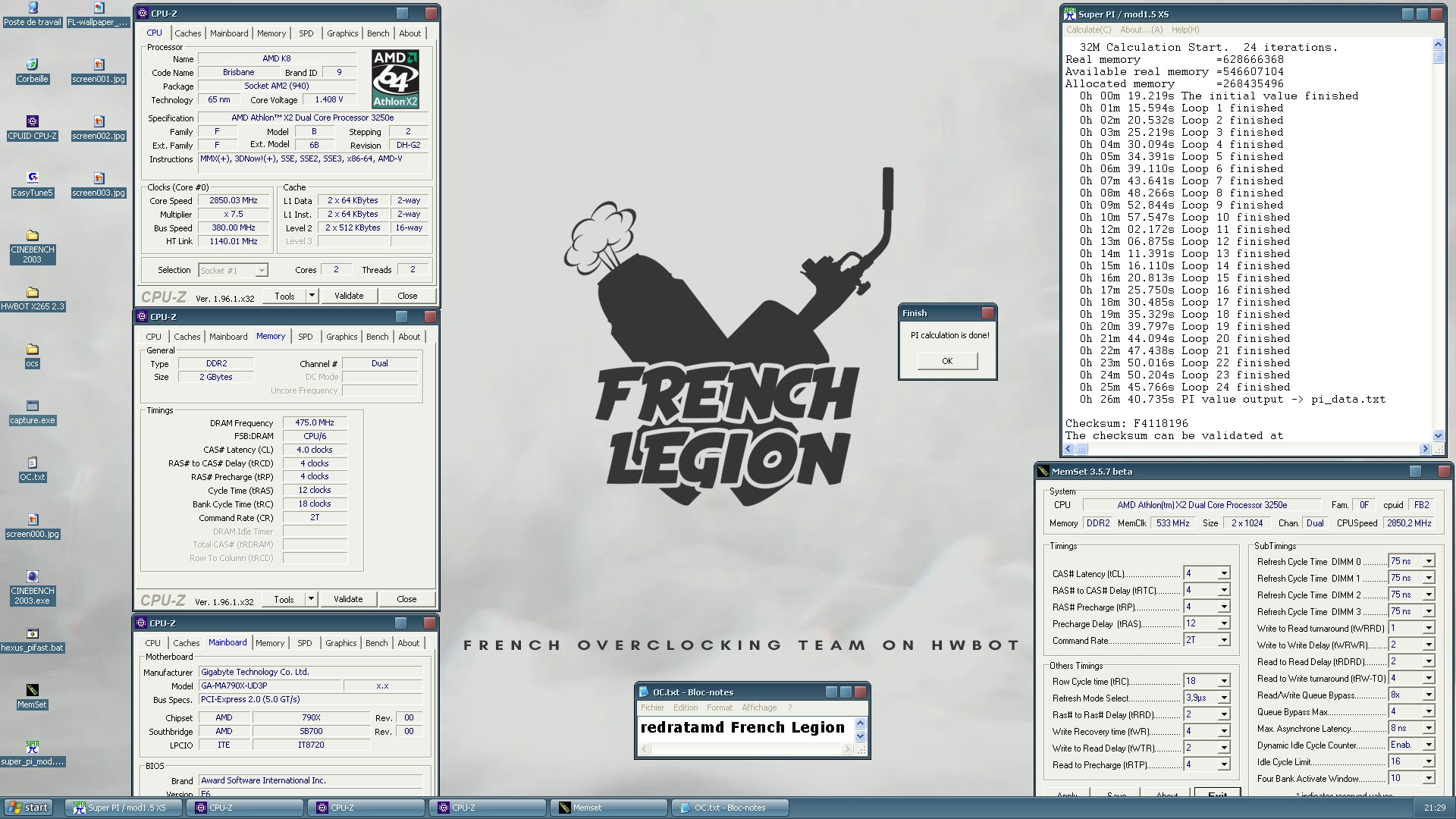Viewport: 1456px width, 819px height.
Task: Open Poste de travail desktop icon
Action: point(32,14)
